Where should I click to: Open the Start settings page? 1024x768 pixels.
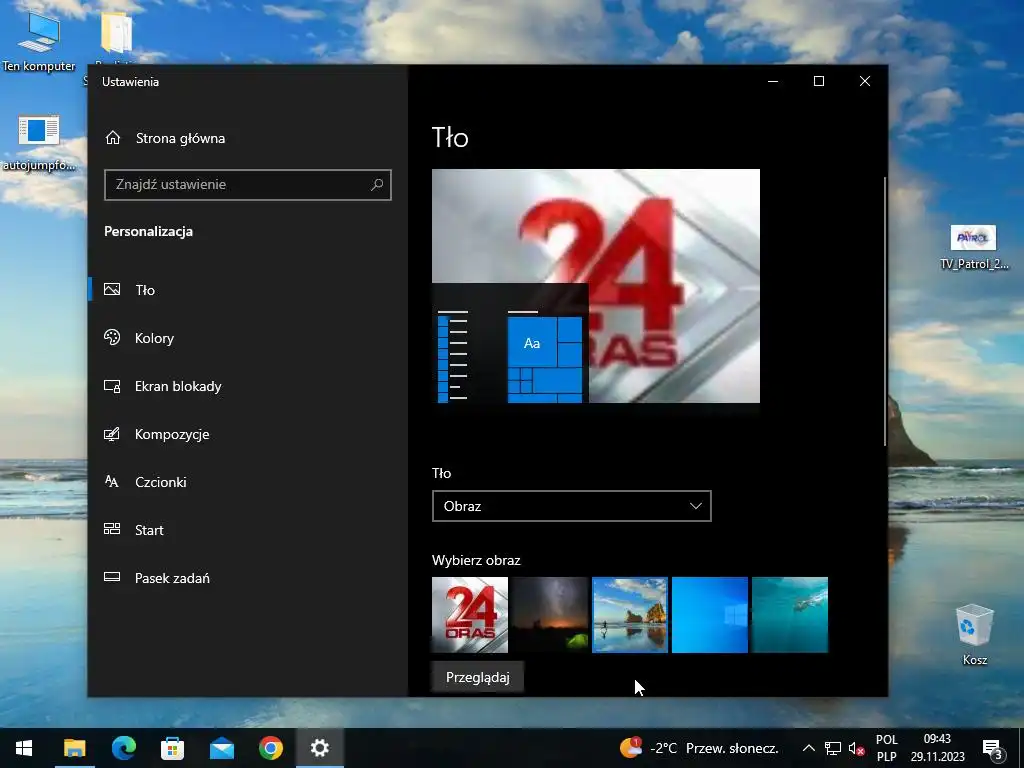click(149, 530)
